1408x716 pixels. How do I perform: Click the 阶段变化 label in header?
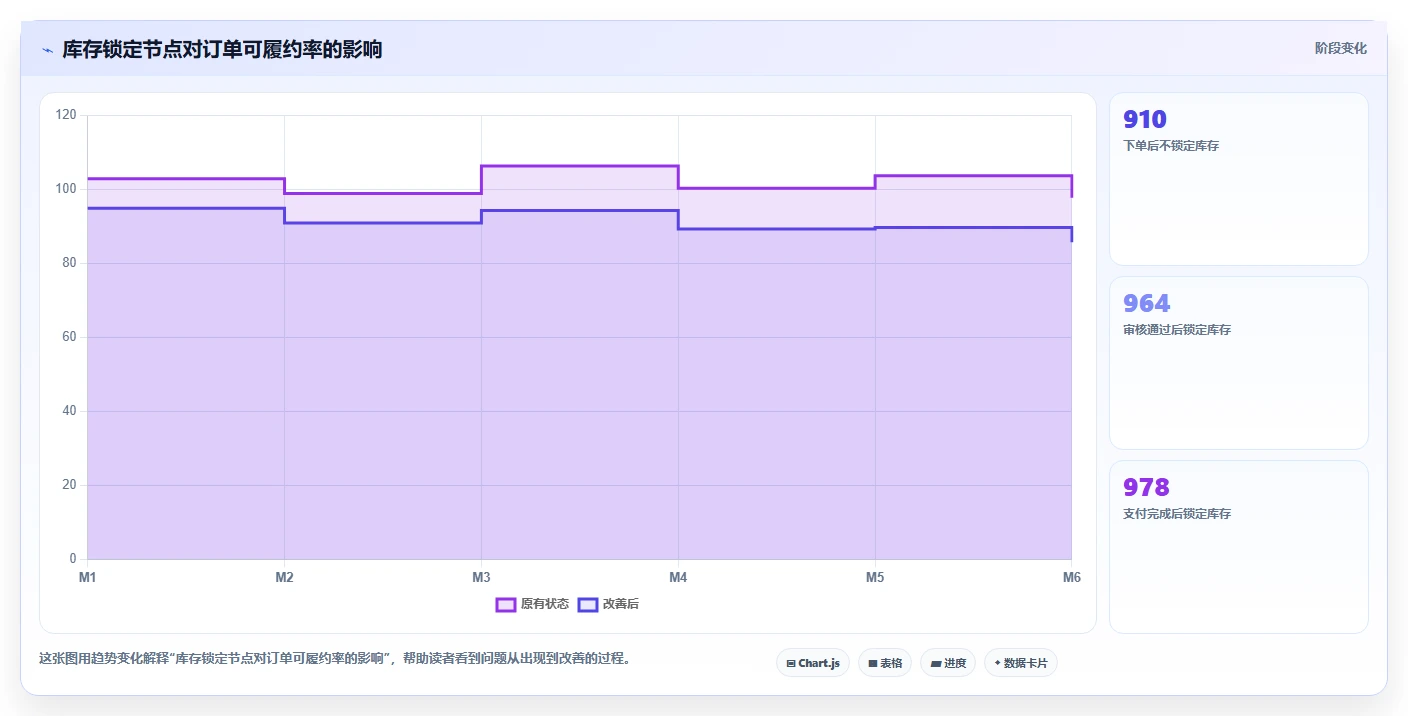[x=1340, y=49]
